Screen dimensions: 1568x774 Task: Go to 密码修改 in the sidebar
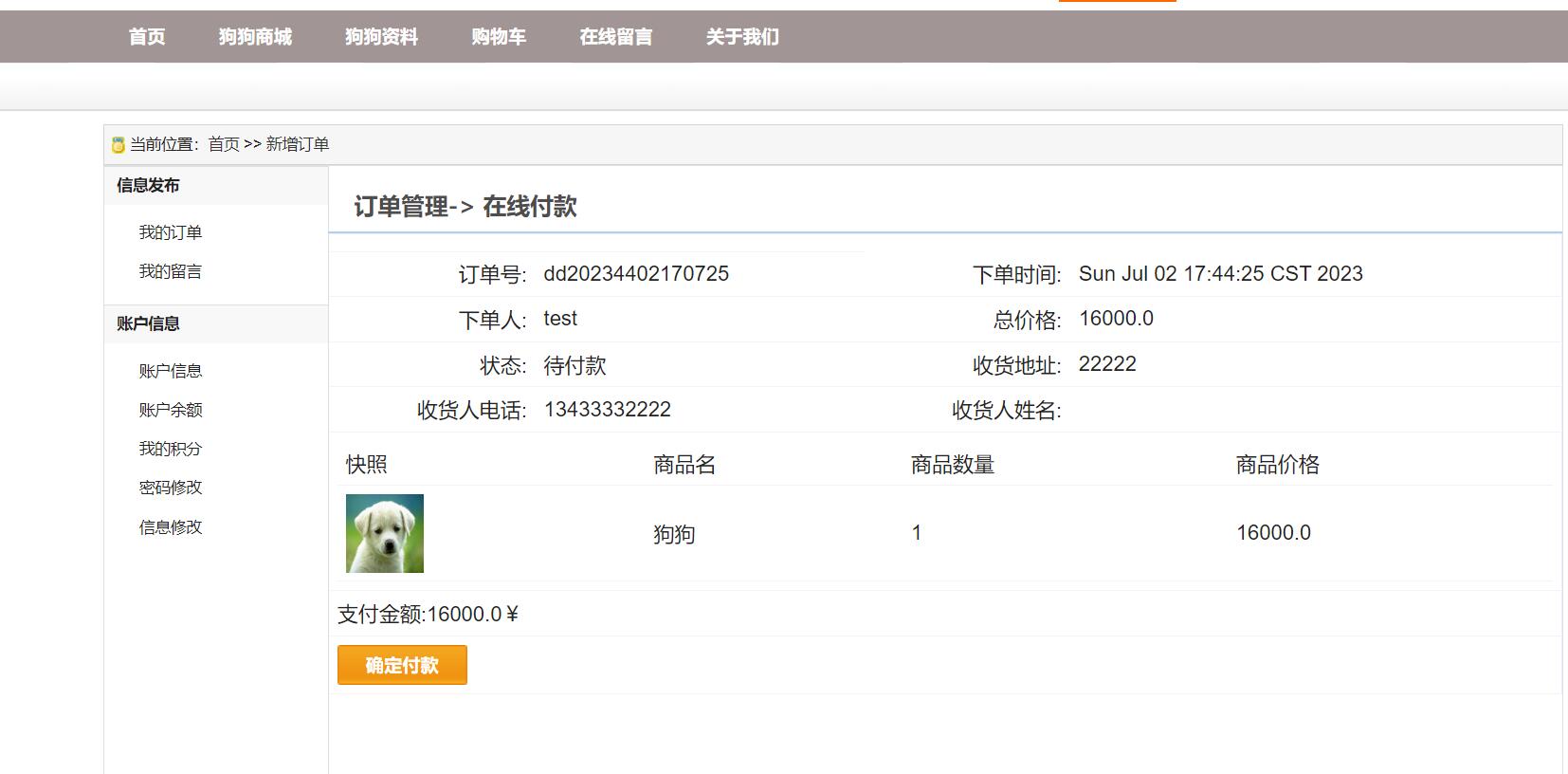pos(171,488)
